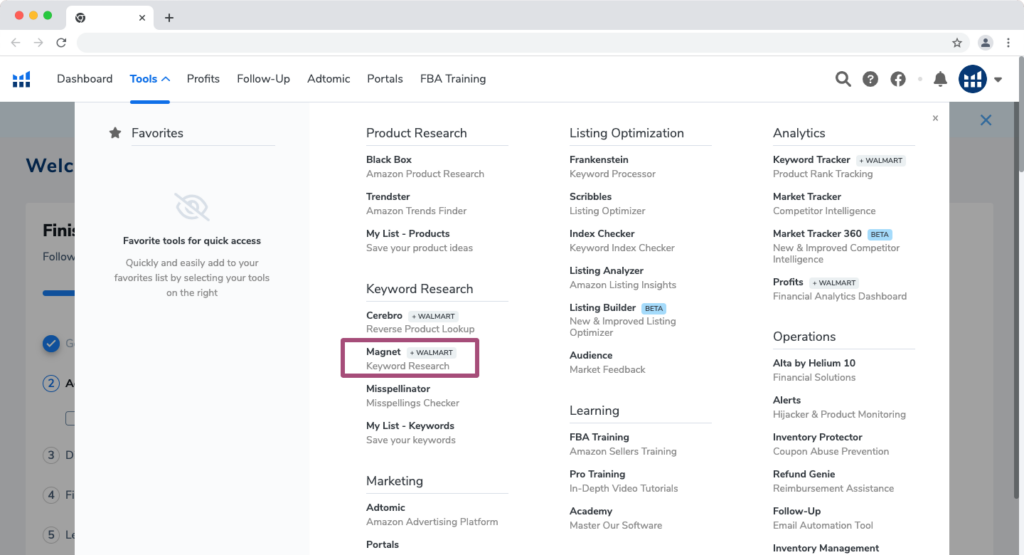Open Inventory Management
Screen dimensions: 1024x555
[x=825, y=548]
